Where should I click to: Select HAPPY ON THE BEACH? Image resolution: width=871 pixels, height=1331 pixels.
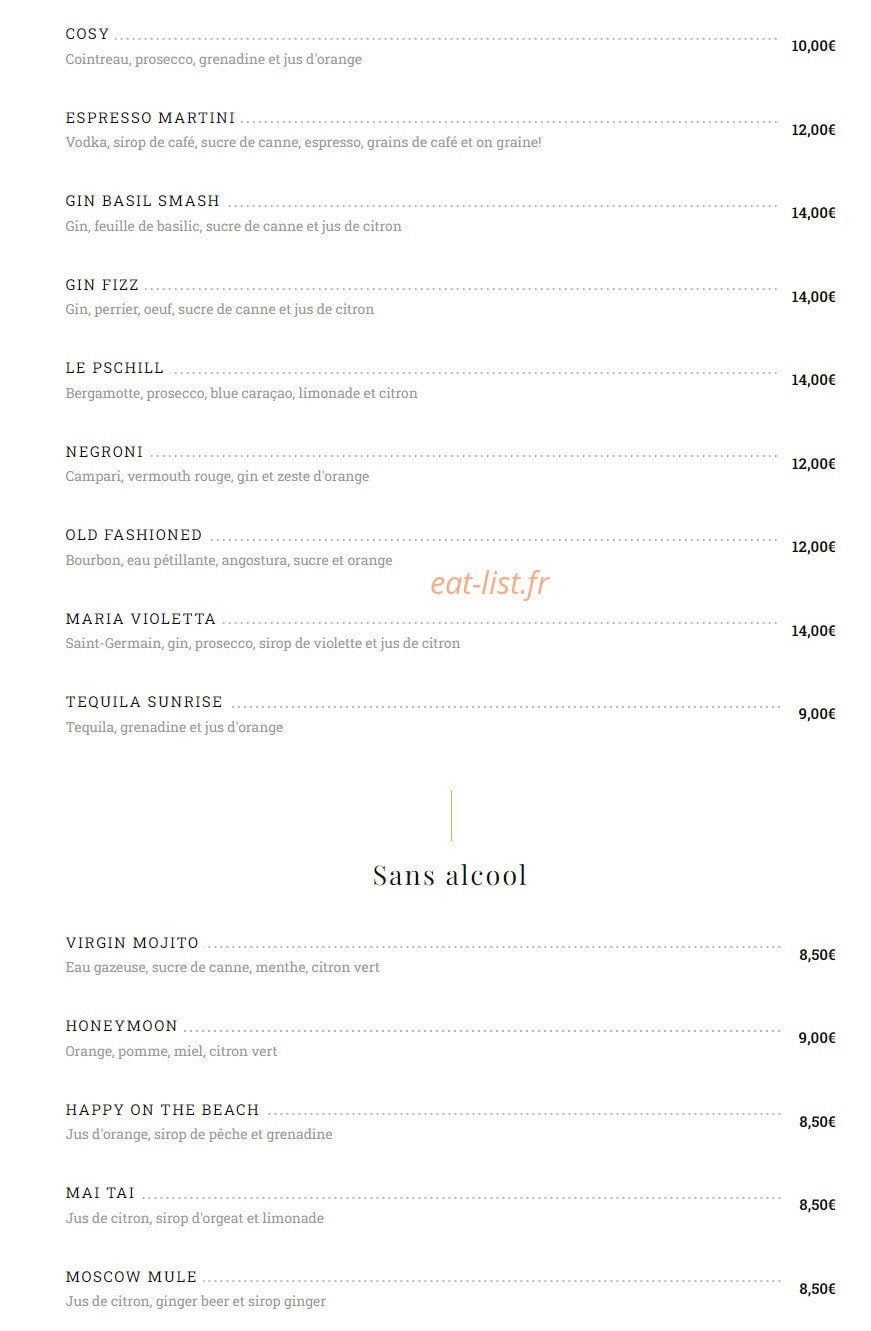click(162, 1110)
